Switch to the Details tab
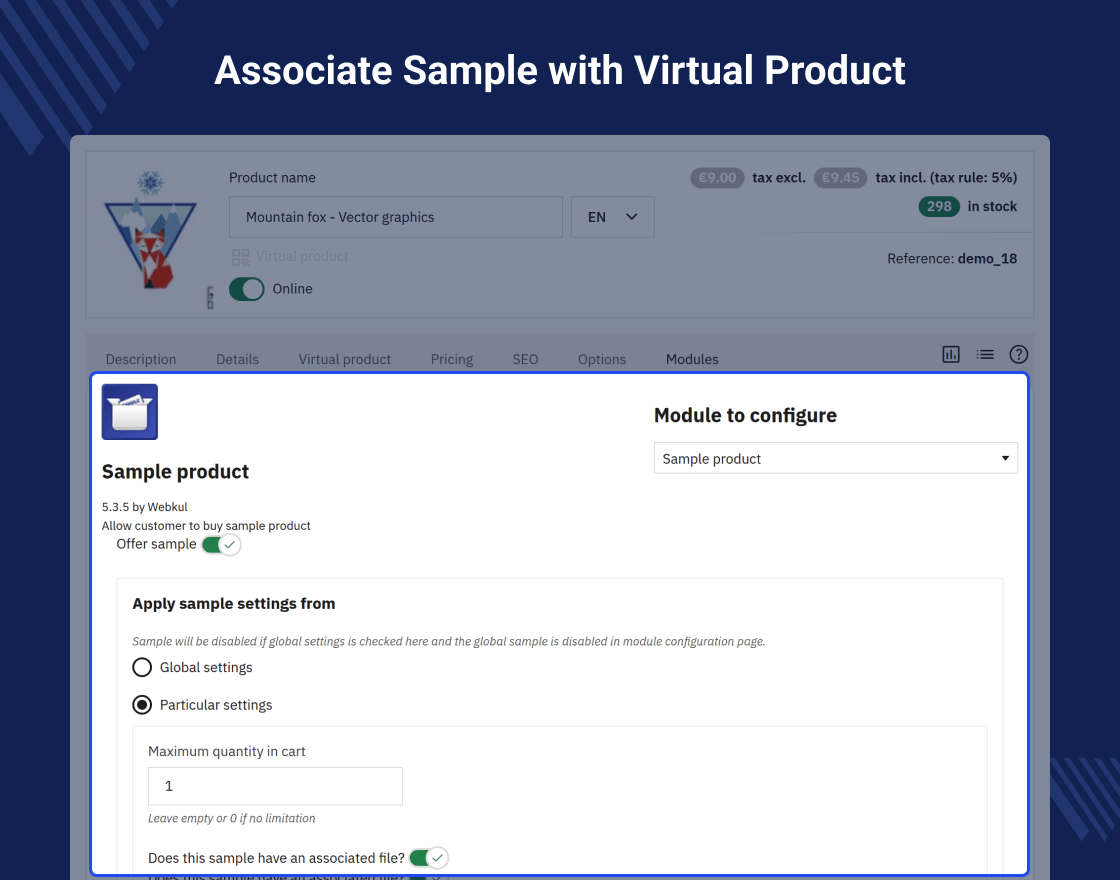Viewport: 1120px width, 880px height. [x=237, y=359]
